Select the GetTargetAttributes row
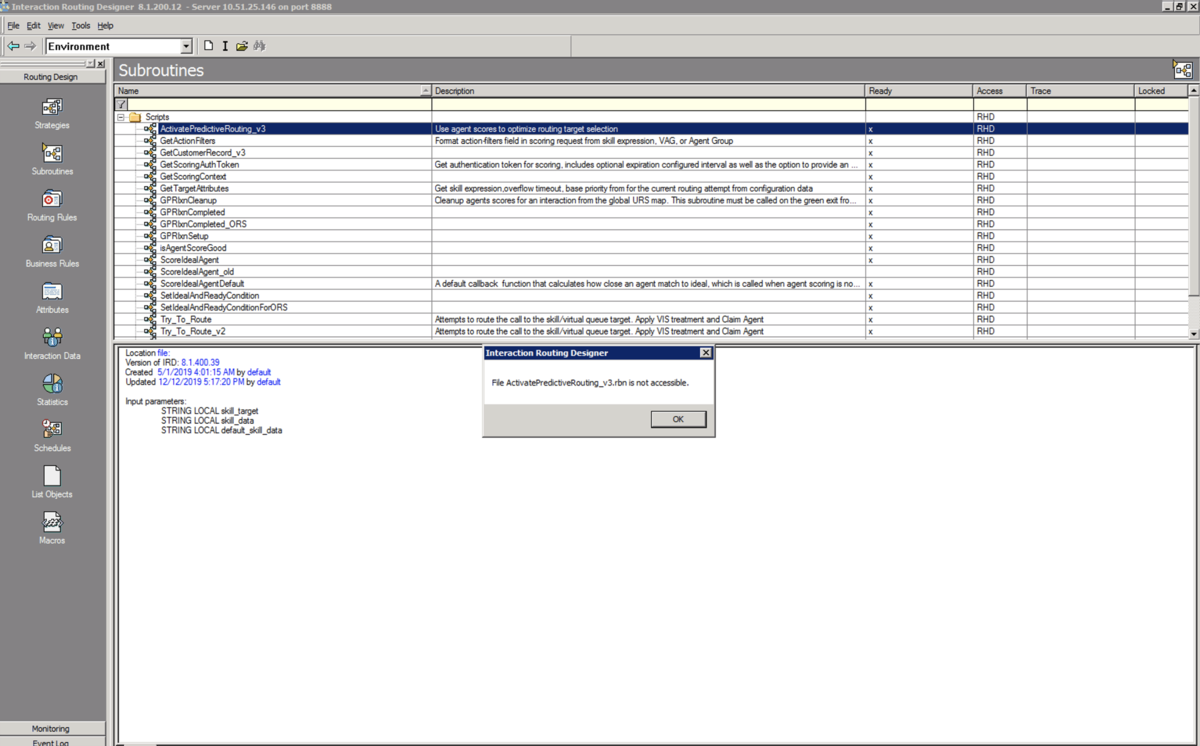1200x746 pixels. pos(651,188)
